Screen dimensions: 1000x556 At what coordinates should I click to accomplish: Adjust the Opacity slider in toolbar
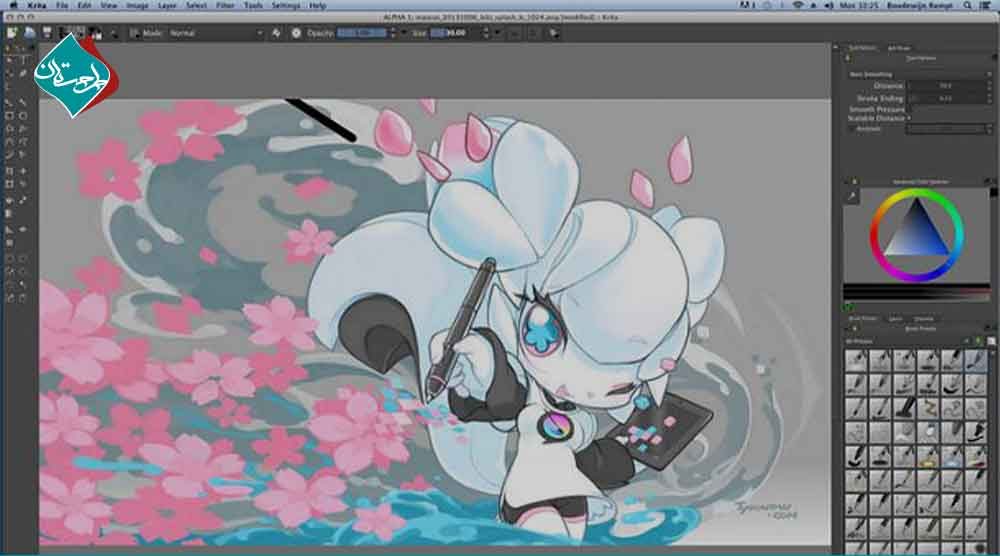point(362,33)
